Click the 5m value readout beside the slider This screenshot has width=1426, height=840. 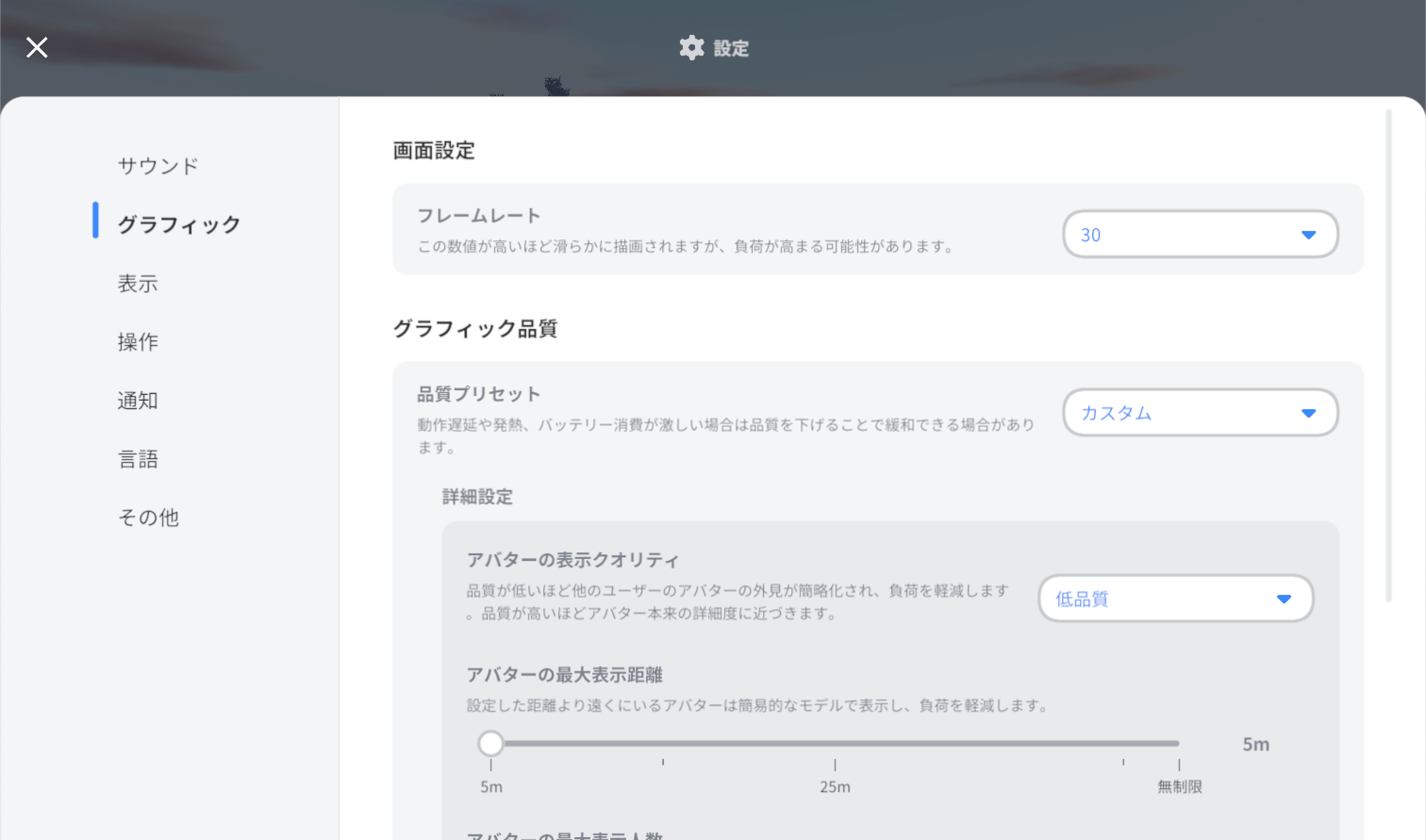pyautogui.click(x=1256, y=744)
